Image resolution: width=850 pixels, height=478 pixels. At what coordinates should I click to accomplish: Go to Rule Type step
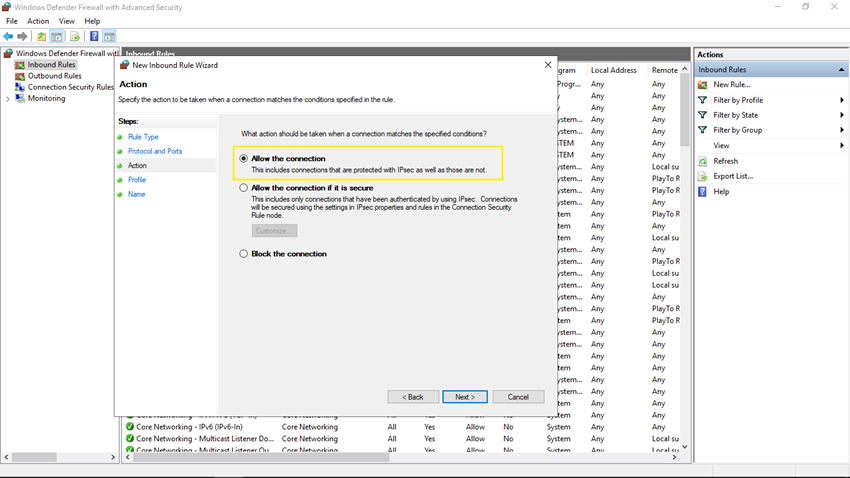[143, 137]
